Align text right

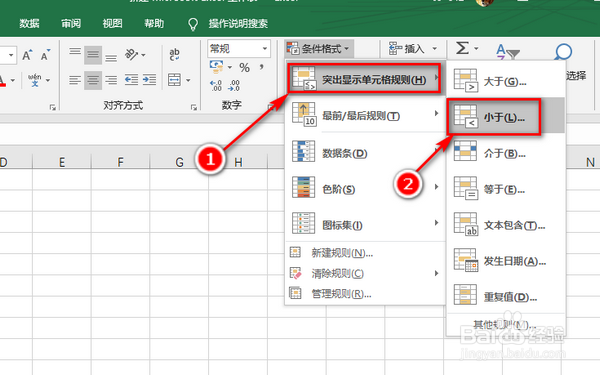point(111,80)
